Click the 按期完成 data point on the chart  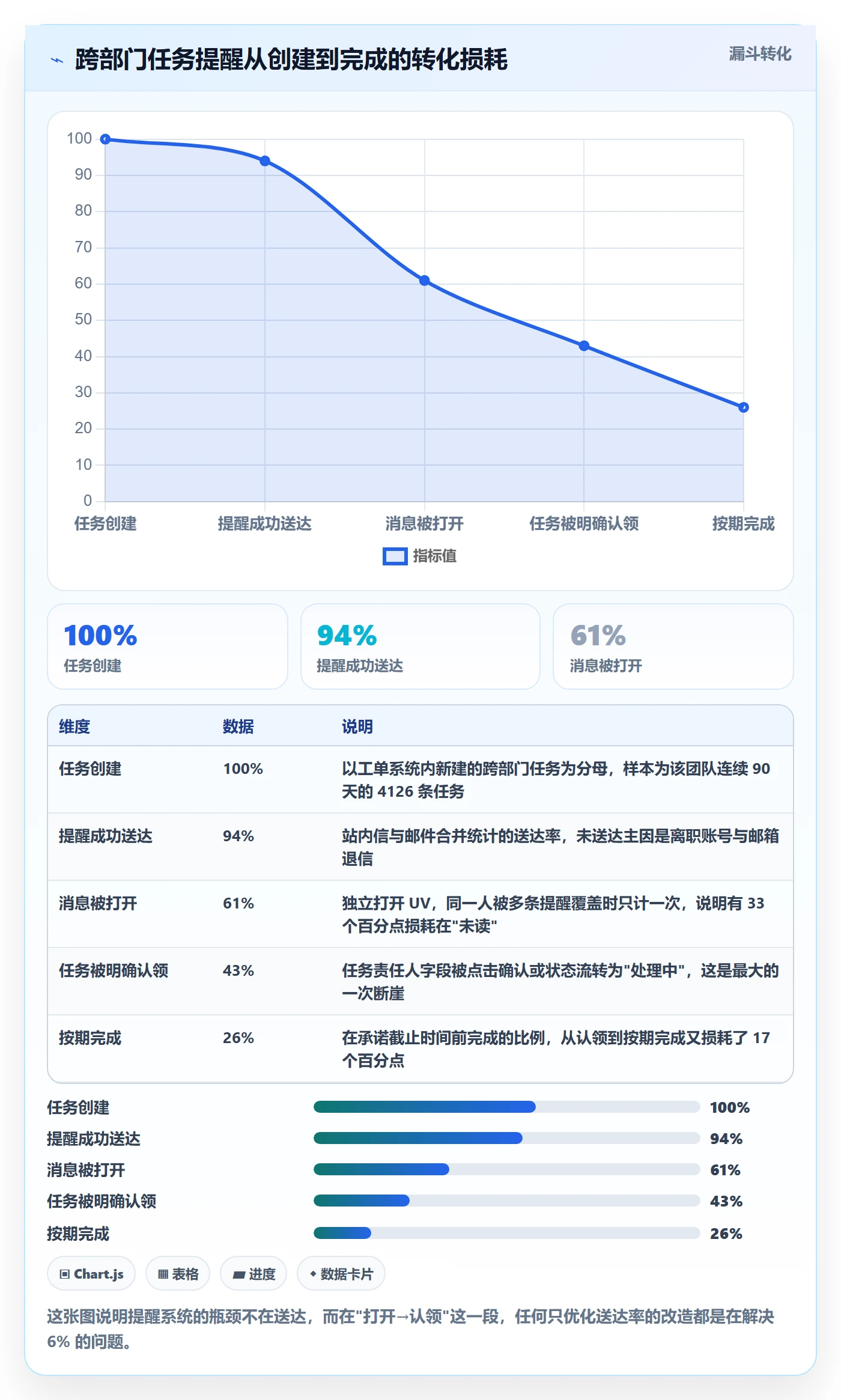pos(744,407)
